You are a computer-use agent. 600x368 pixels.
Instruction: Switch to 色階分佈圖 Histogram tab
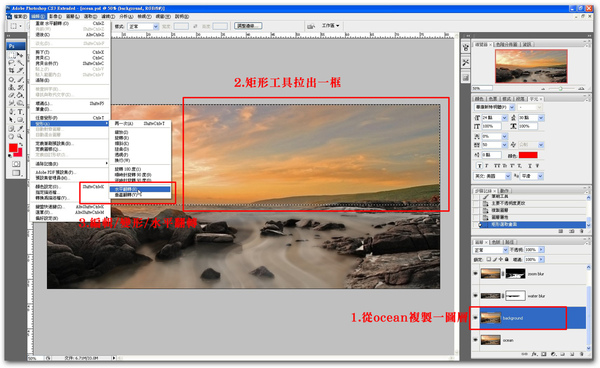click(506, 44)
